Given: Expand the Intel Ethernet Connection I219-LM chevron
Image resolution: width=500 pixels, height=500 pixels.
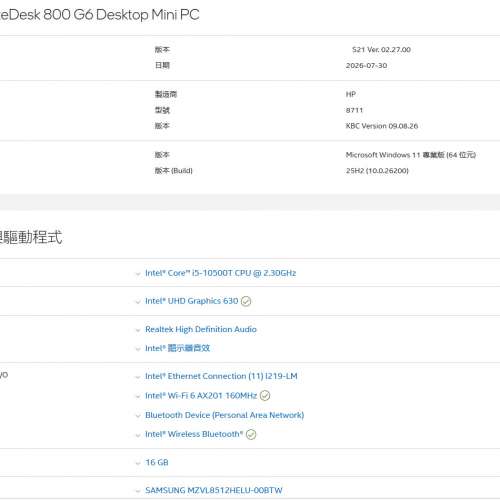Looking at the screenshot, I should tap(138, 377).
